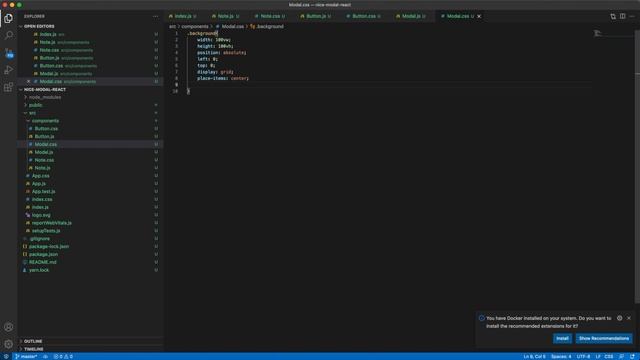The height and width of the screenshot is (360, 640).
Task: Click the master branch indicator in the status bar
Action: click(26, 356)
